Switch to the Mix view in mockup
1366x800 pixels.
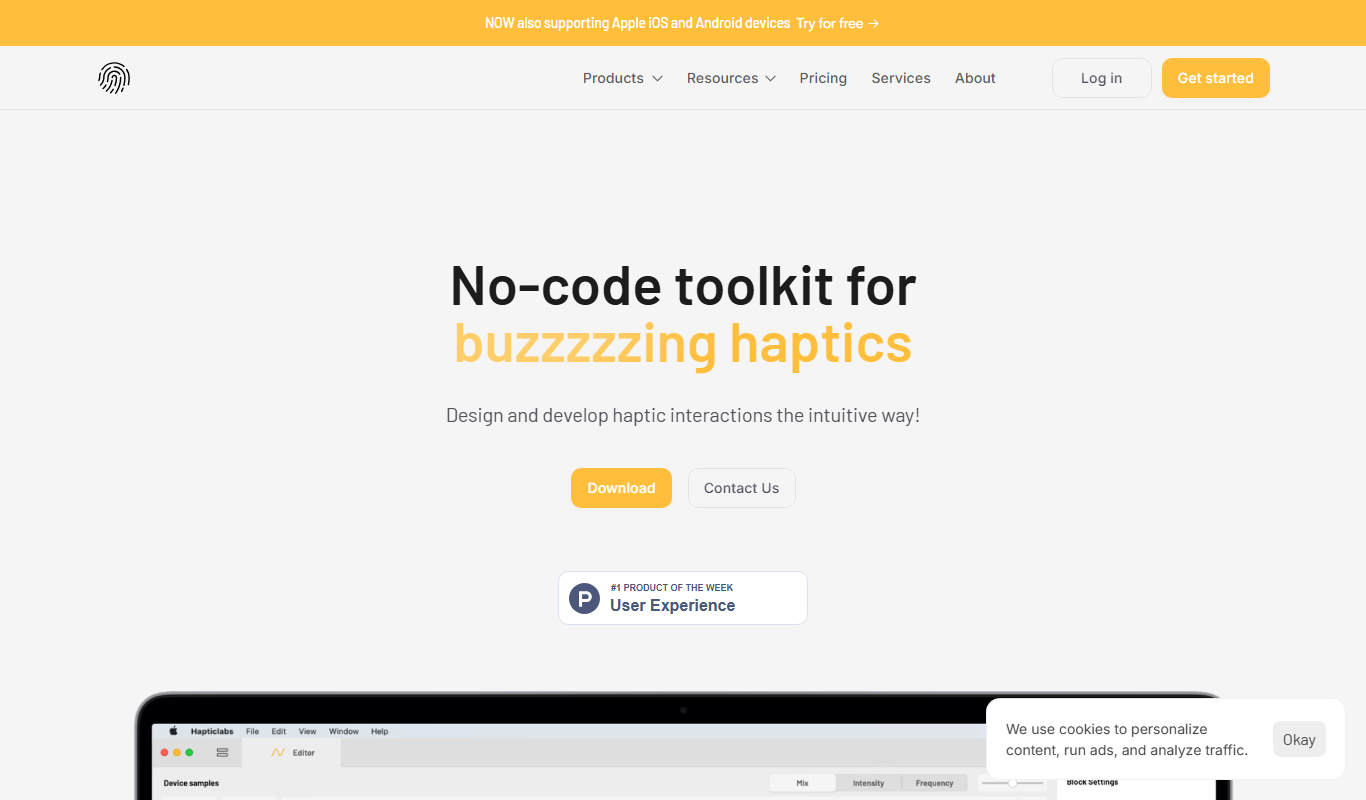click(802, 783)
